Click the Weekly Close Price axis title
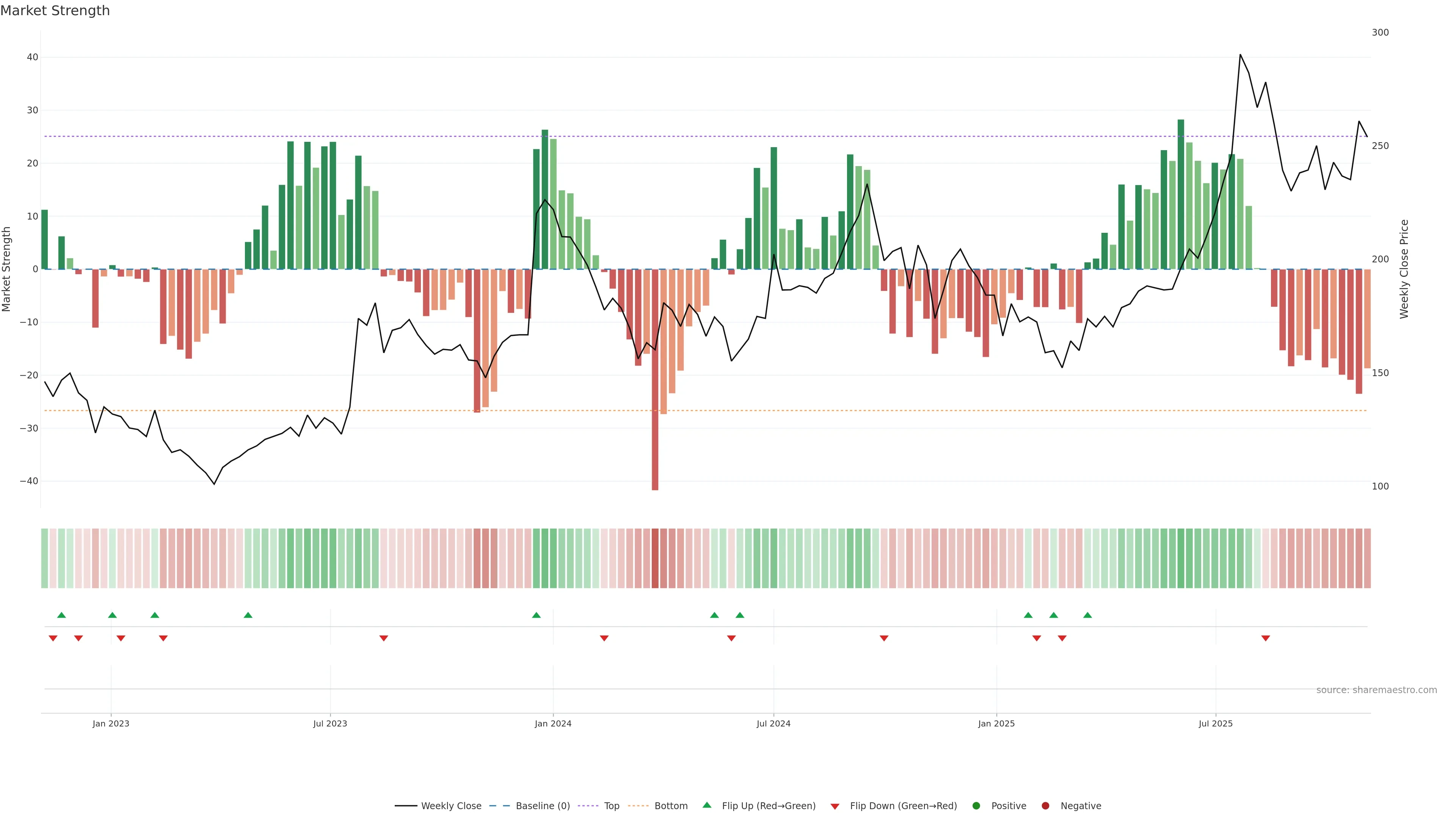Screen dimensions: 1456x819 pos(1404,269)
